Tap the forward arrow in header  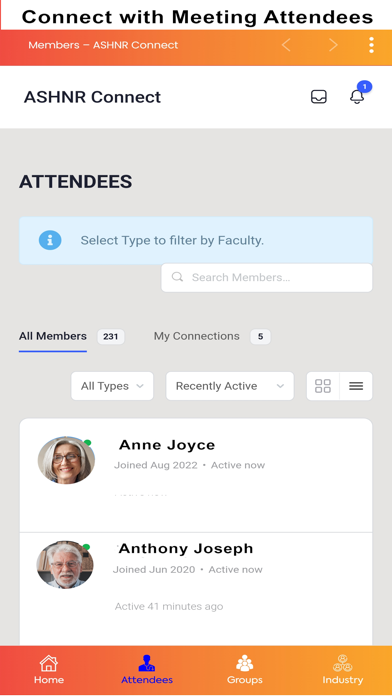[x=333, y=45]
